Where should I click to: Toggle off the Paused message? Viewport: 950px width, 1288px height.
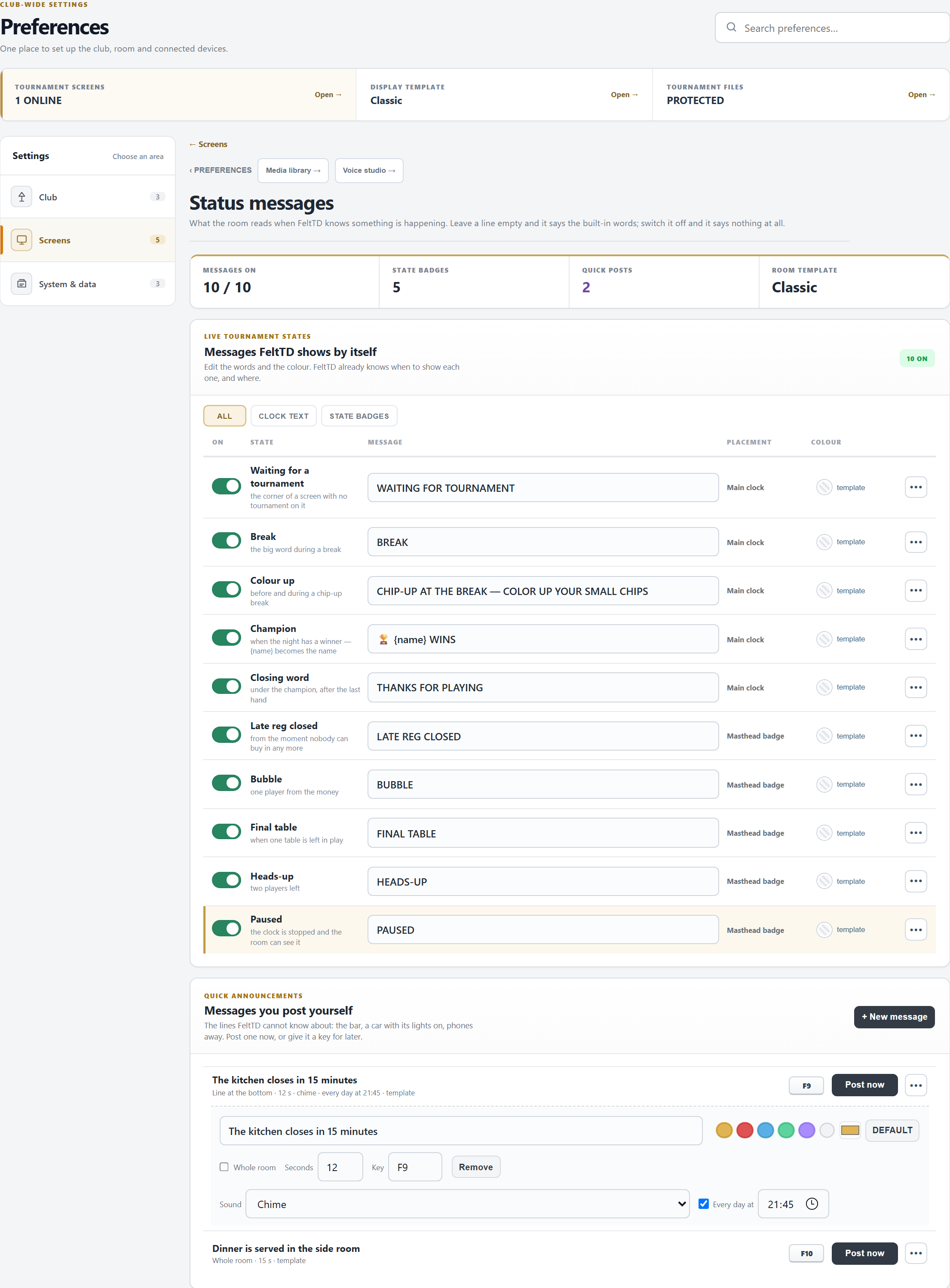(x=226, y=928)
